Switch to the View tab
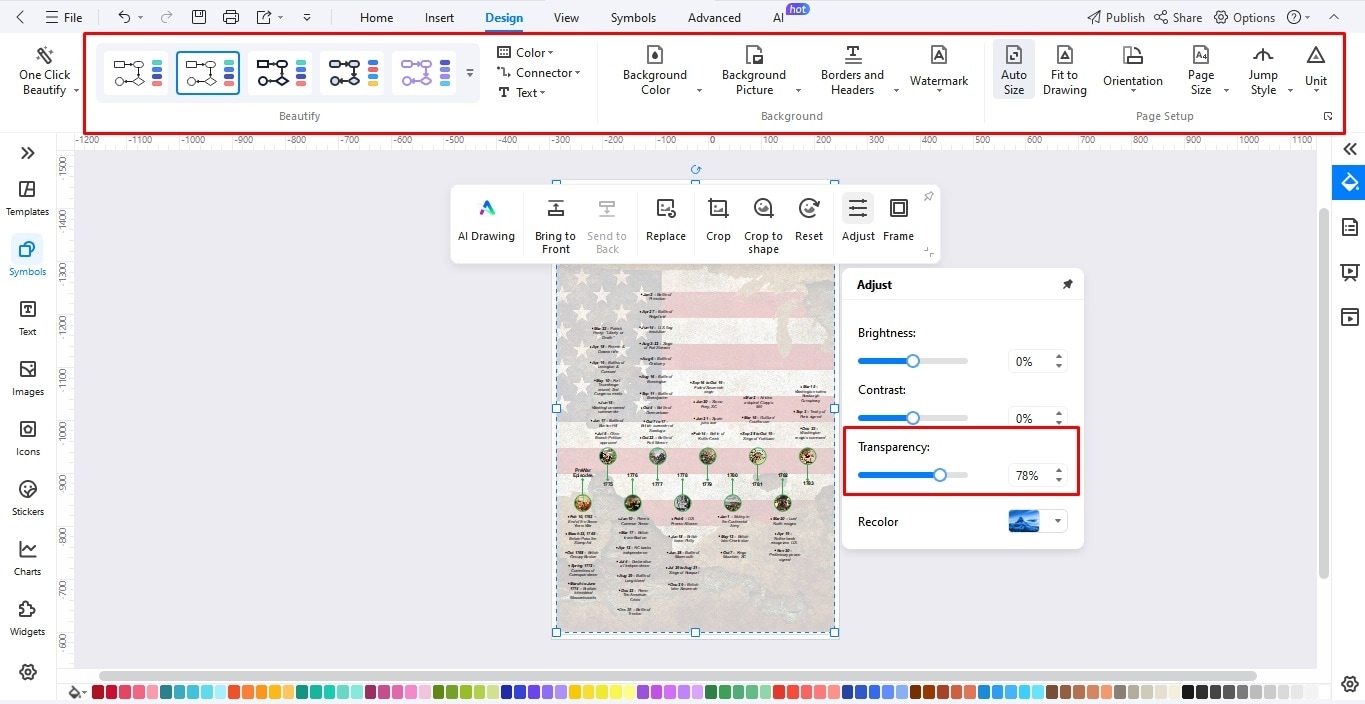This screenshot has width=1365, height=704. pyautogui.click(x=566, y=18)
